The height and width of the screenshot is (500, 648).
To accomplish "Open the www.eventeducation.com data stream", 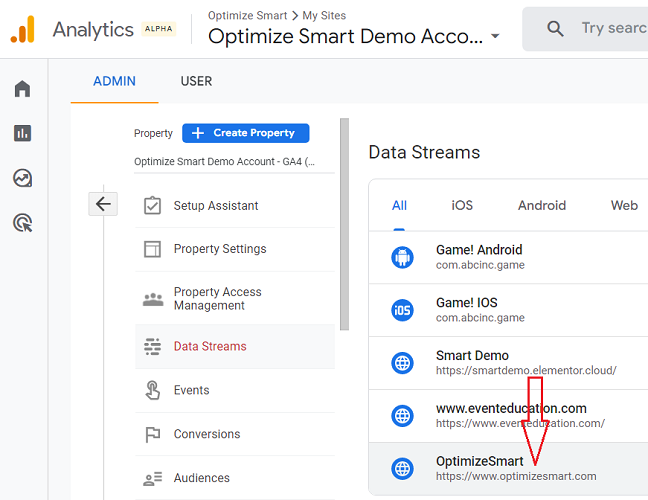I will tap(508, 416).
